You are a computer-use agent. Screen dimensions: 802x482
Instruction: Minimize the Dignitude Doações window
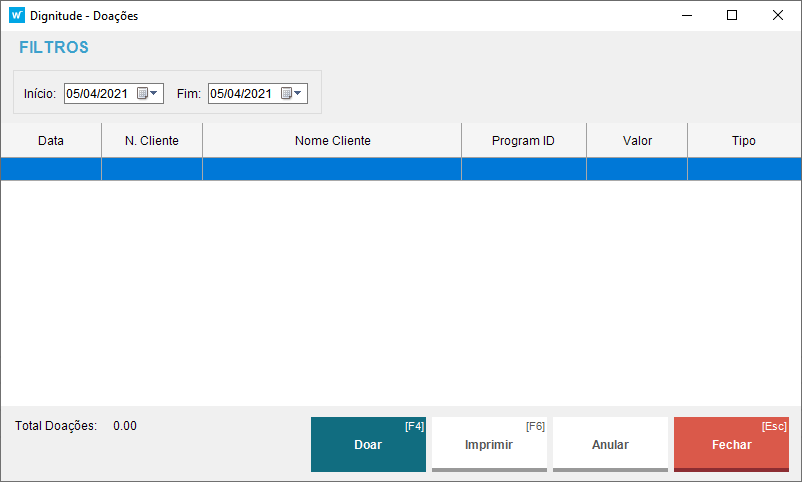coord(686,16)
